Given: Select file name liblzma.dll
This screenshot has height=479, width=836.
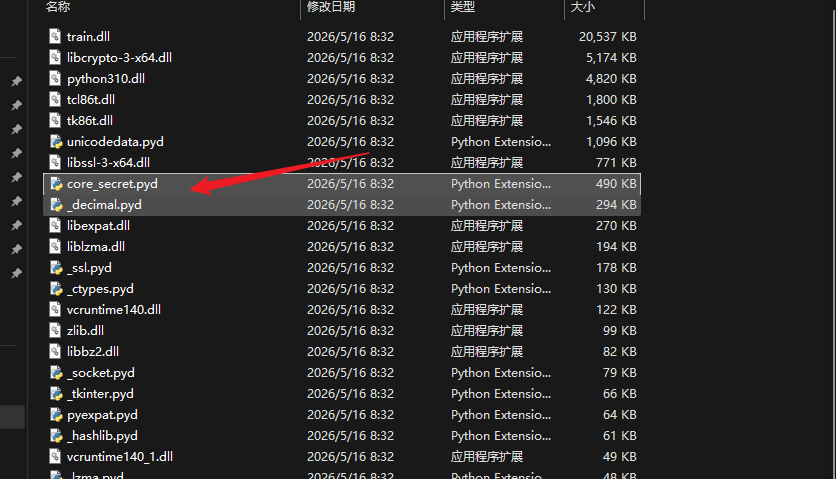Looking at the screenshot, I should 96,246.
